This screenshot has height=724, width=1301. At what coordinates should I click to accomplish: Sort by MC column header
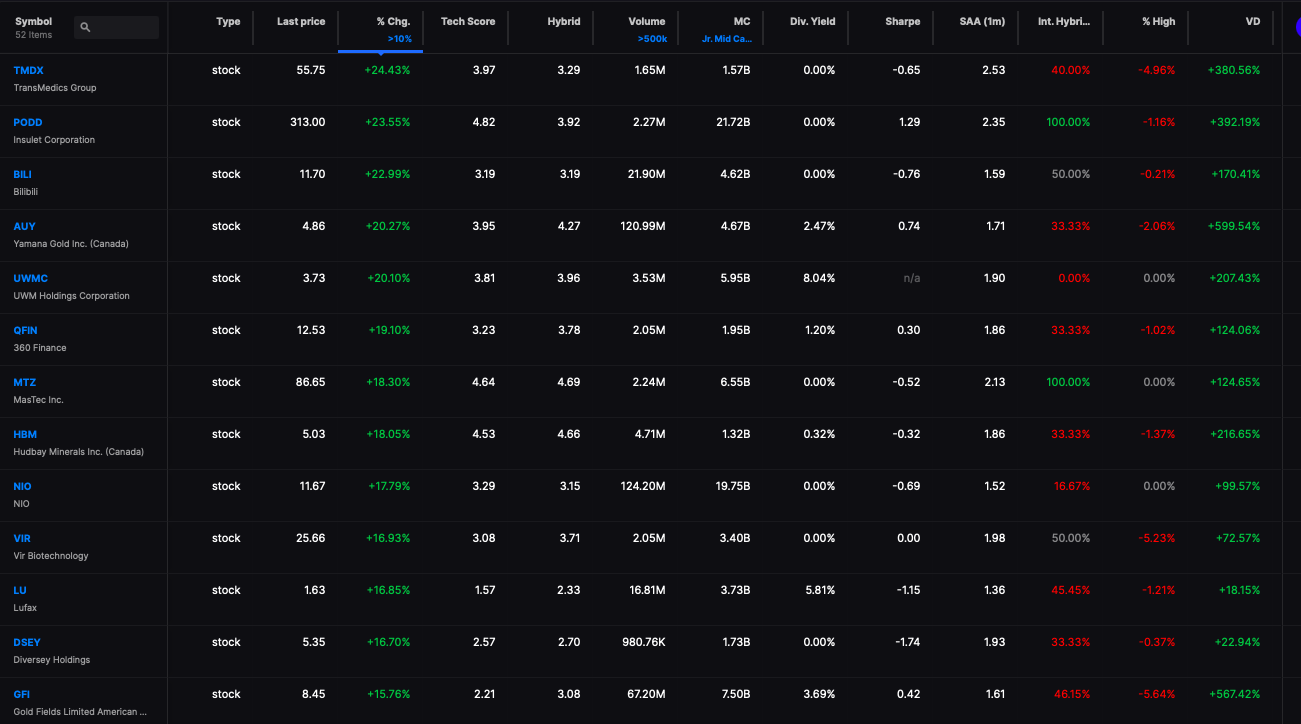pyautogui.click(x=742, y=21)
